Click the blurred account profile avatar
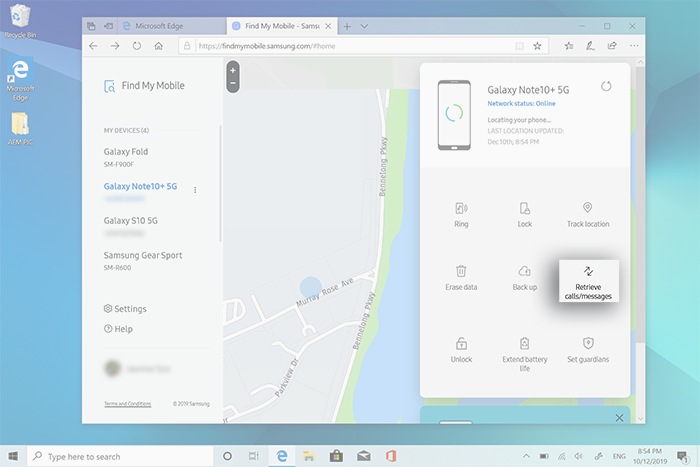Viewport: 700px width, 467px height. coord(112,368)
